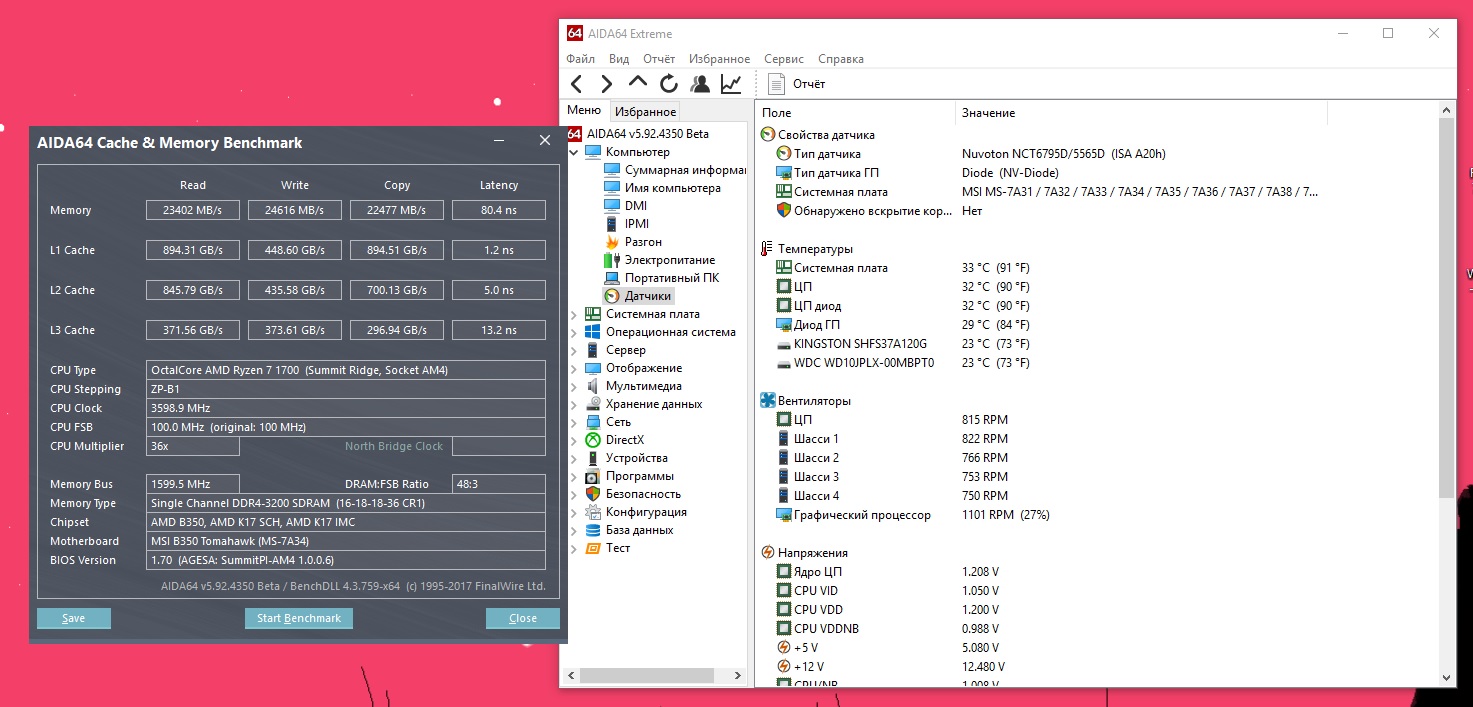Click the Отчёт report toolbar button
Screen dimensions: 1473x707
[797, 84]
